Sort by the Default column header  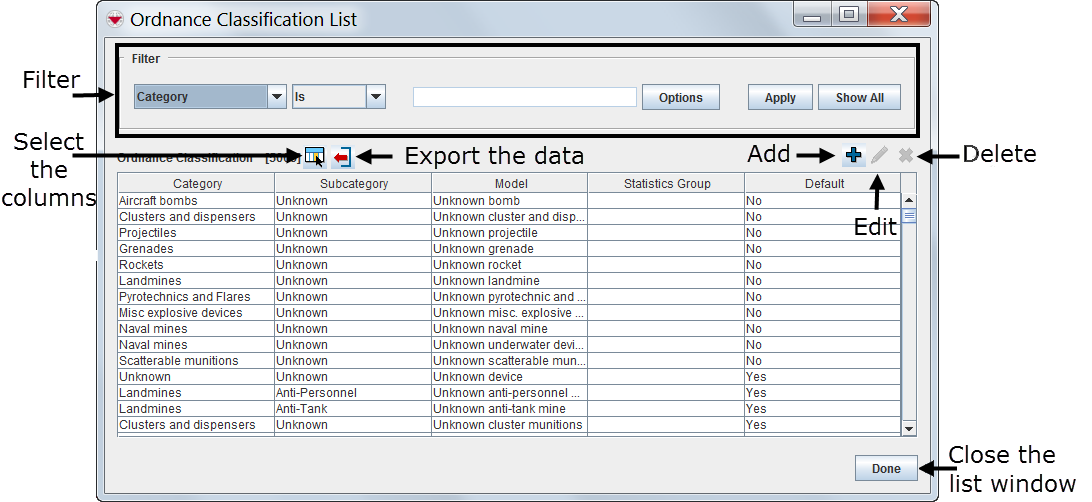(x=824, y=184)
